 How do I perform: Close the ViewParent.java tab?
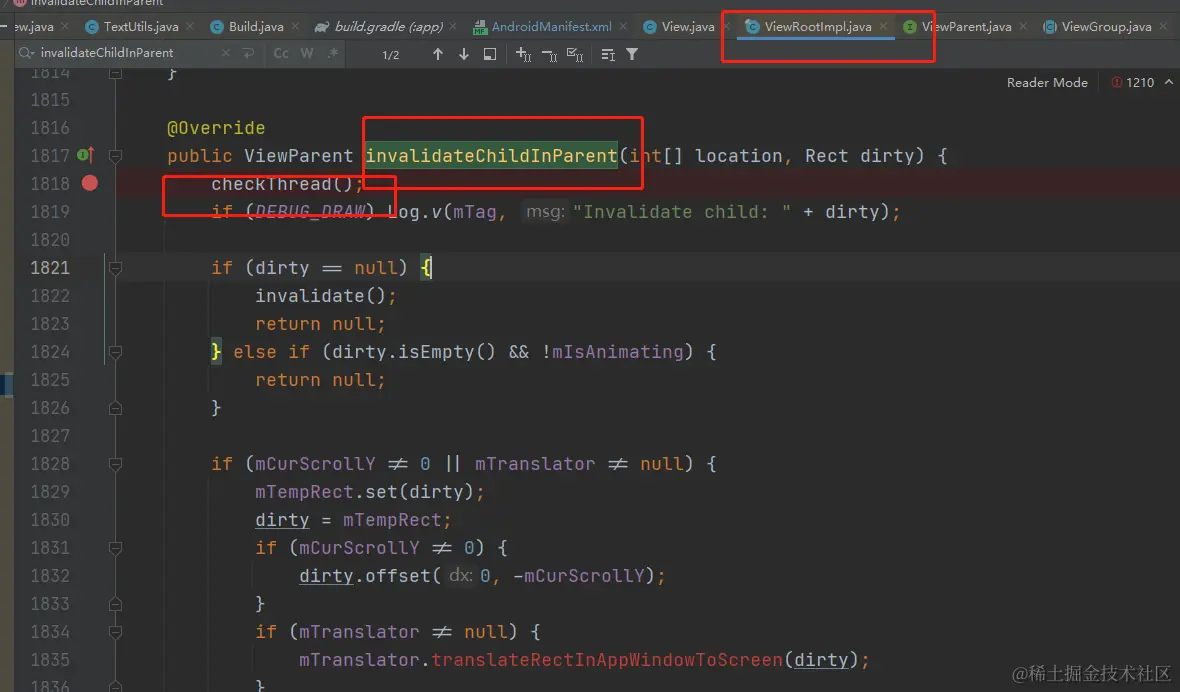tap(1023, 26)
